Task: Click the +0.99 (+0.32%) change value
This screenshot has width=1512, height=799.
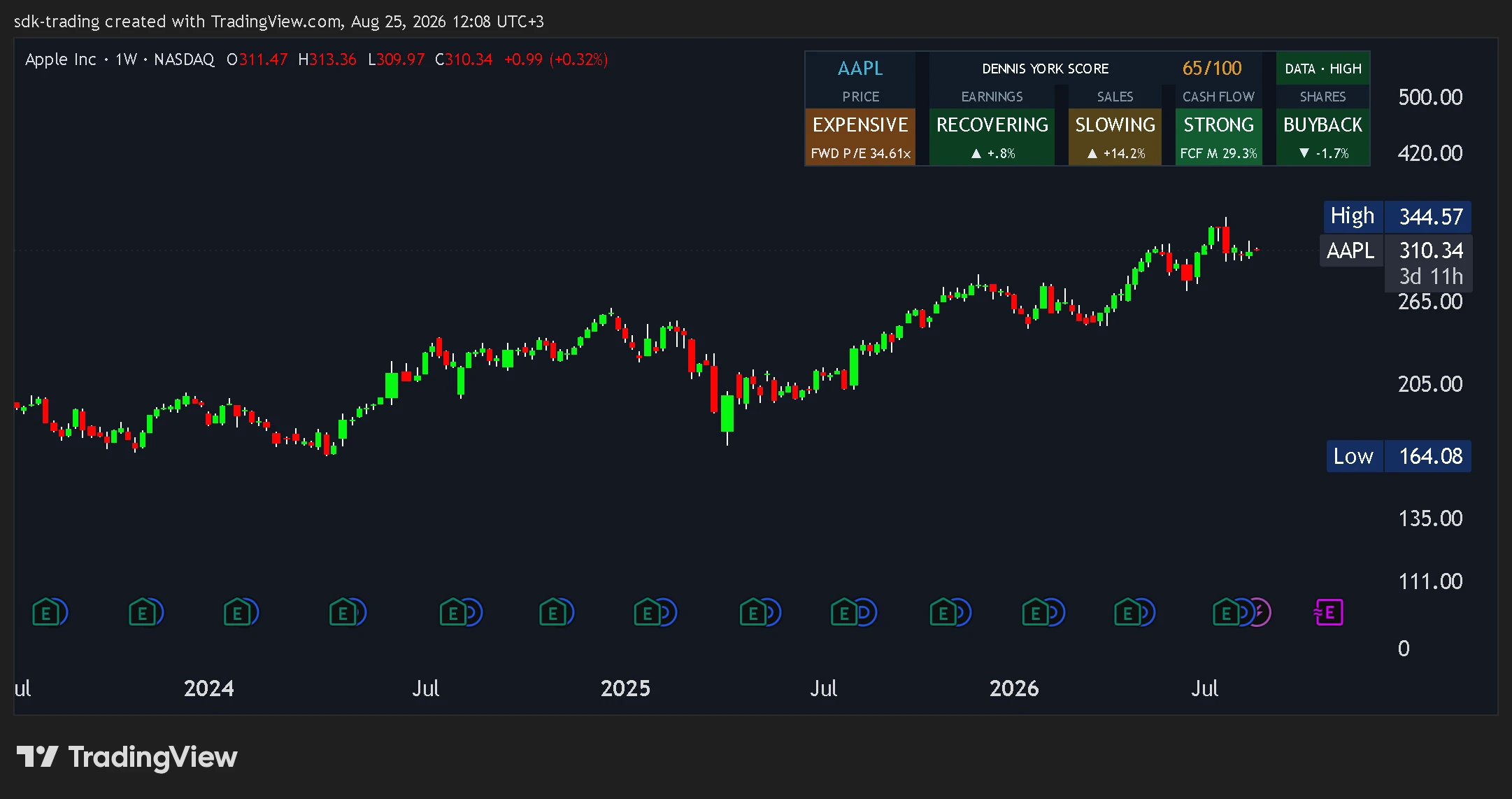Action: pos(555,59)
